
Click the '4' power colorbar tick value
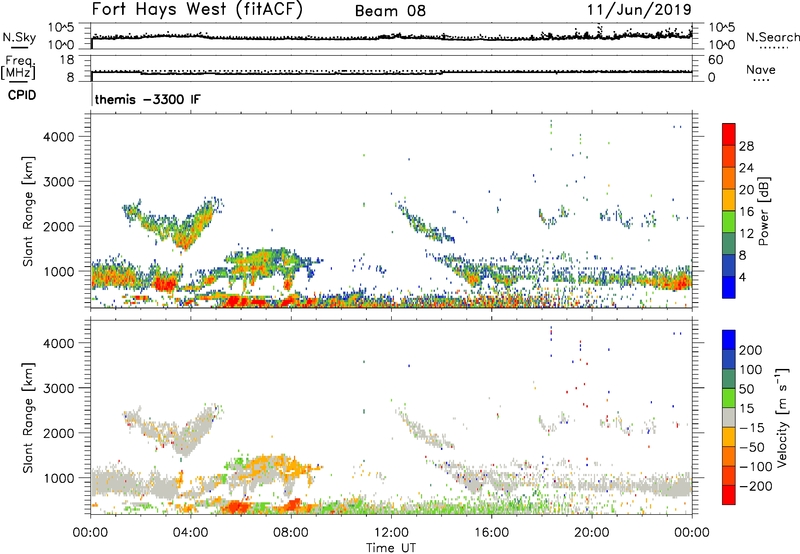pyautogui.click(x=742, y=277)
